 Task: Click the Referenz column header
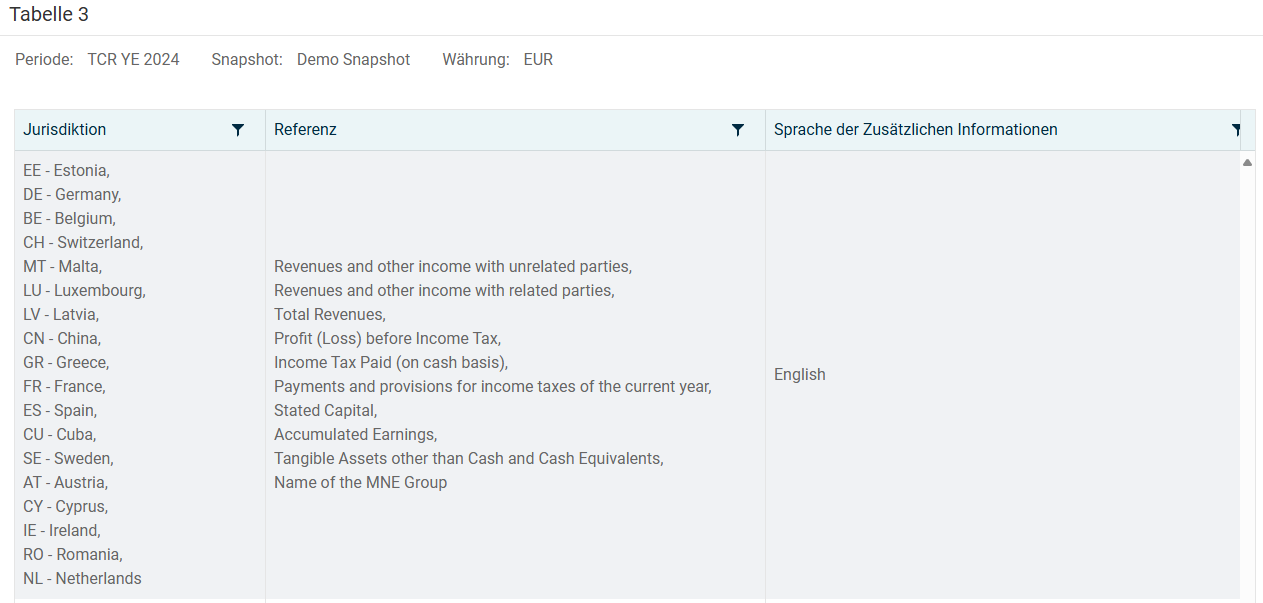click(x=306, y=130)
